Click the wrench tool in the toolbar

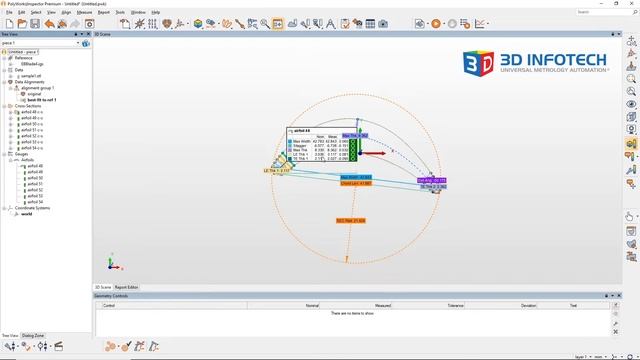pyautogui.click(x=240, y=24)
